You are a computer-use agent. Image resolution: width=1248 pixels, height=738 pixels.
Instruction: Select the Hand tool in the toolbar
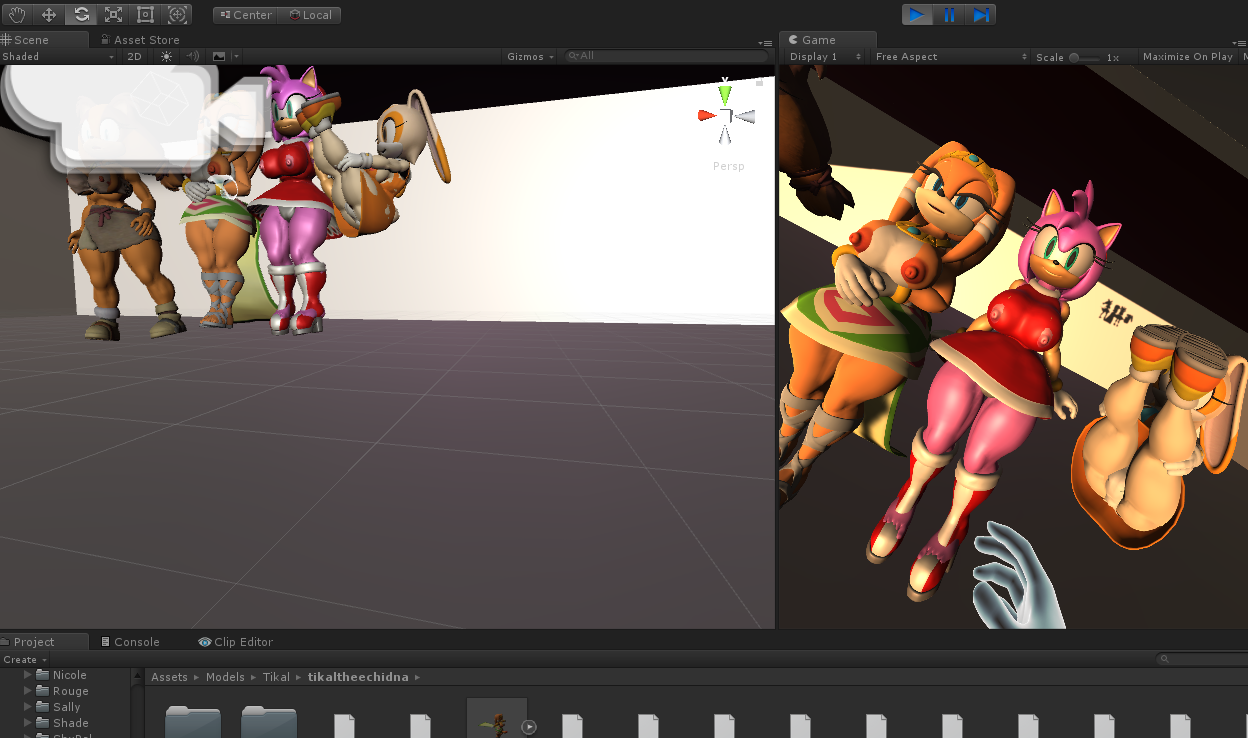point(17,15)
